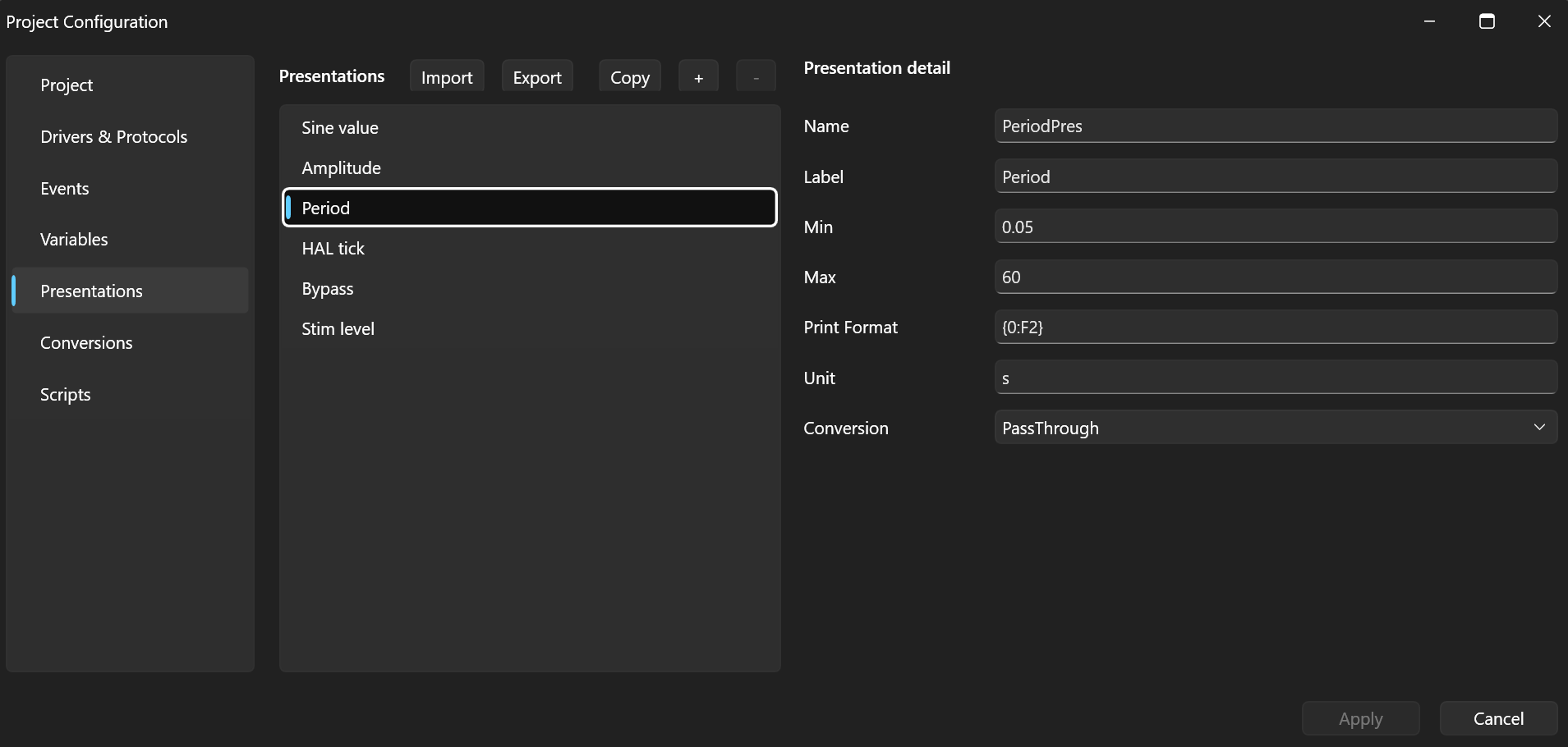1568x747 pixels.
Task: Remove presentation with minus button
Action: pos(756,77)
